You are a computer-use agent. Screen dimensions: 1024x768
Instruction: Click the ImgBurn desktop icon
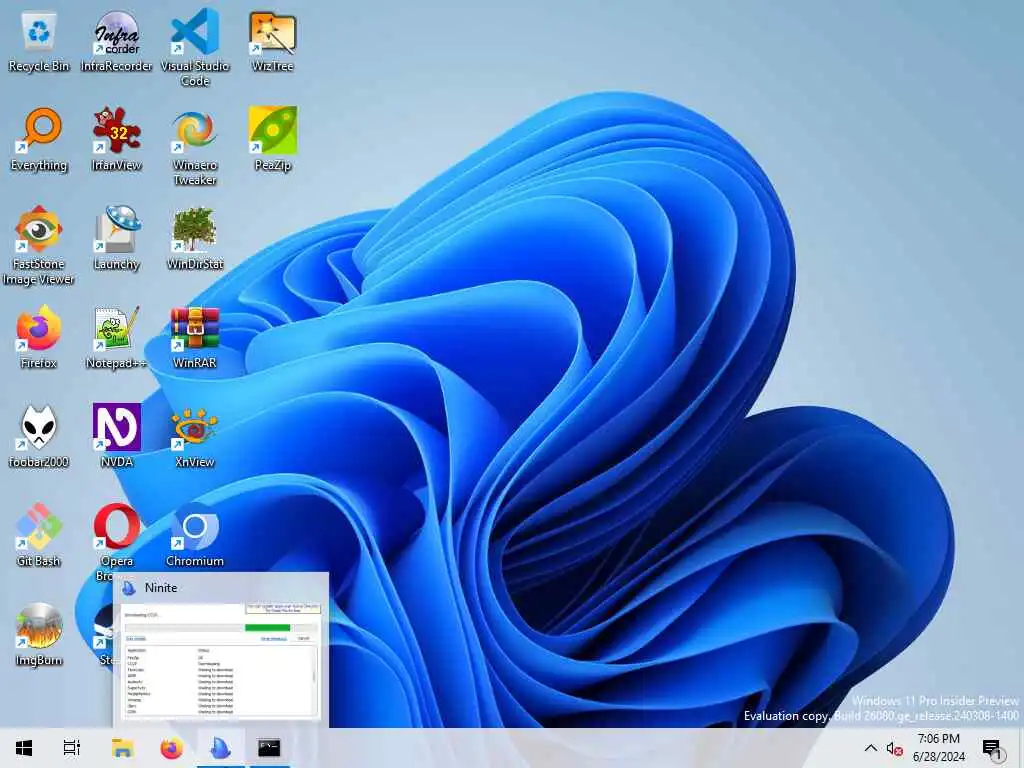pos(39,635)
